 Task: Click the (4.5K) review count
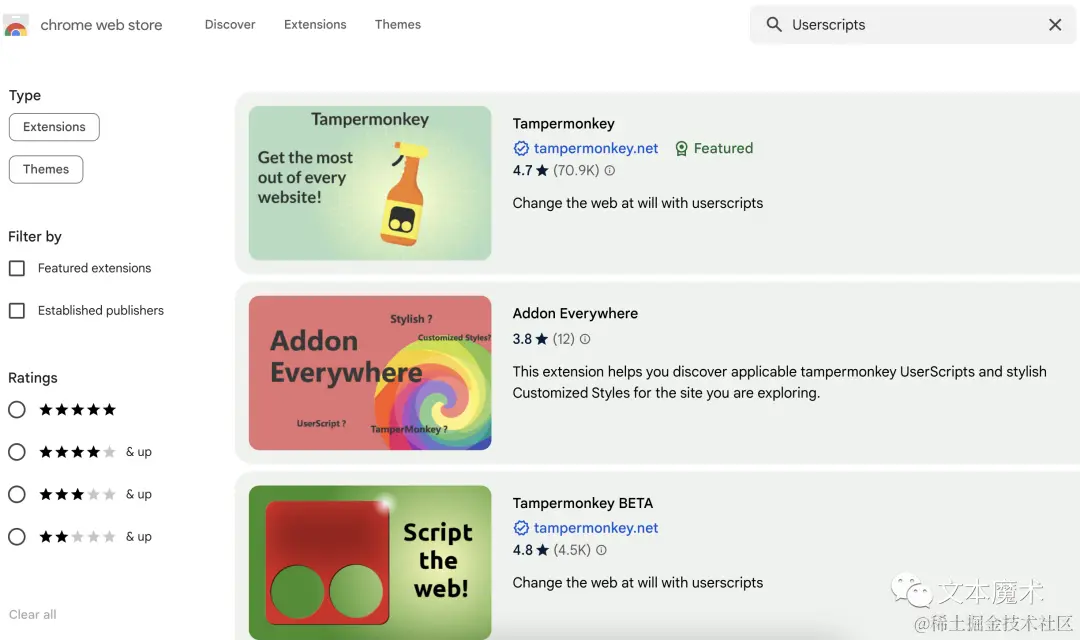click(572, 550)
